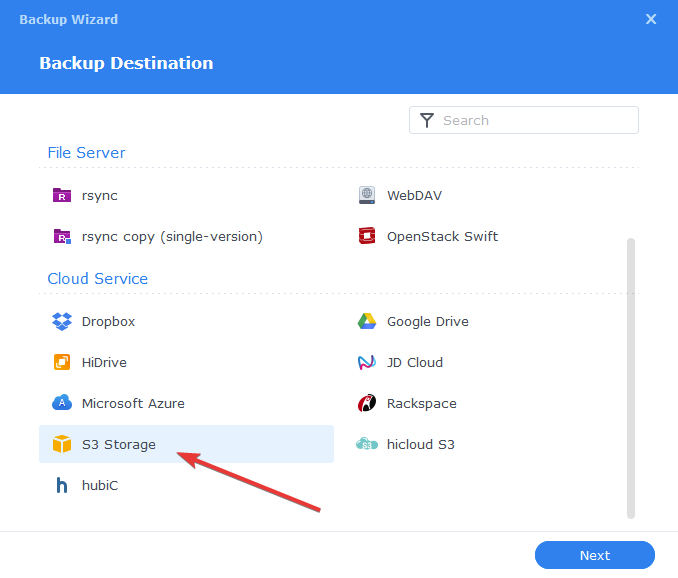
Task: Click the JD Cloud logo icon
Action: [367, 362]
